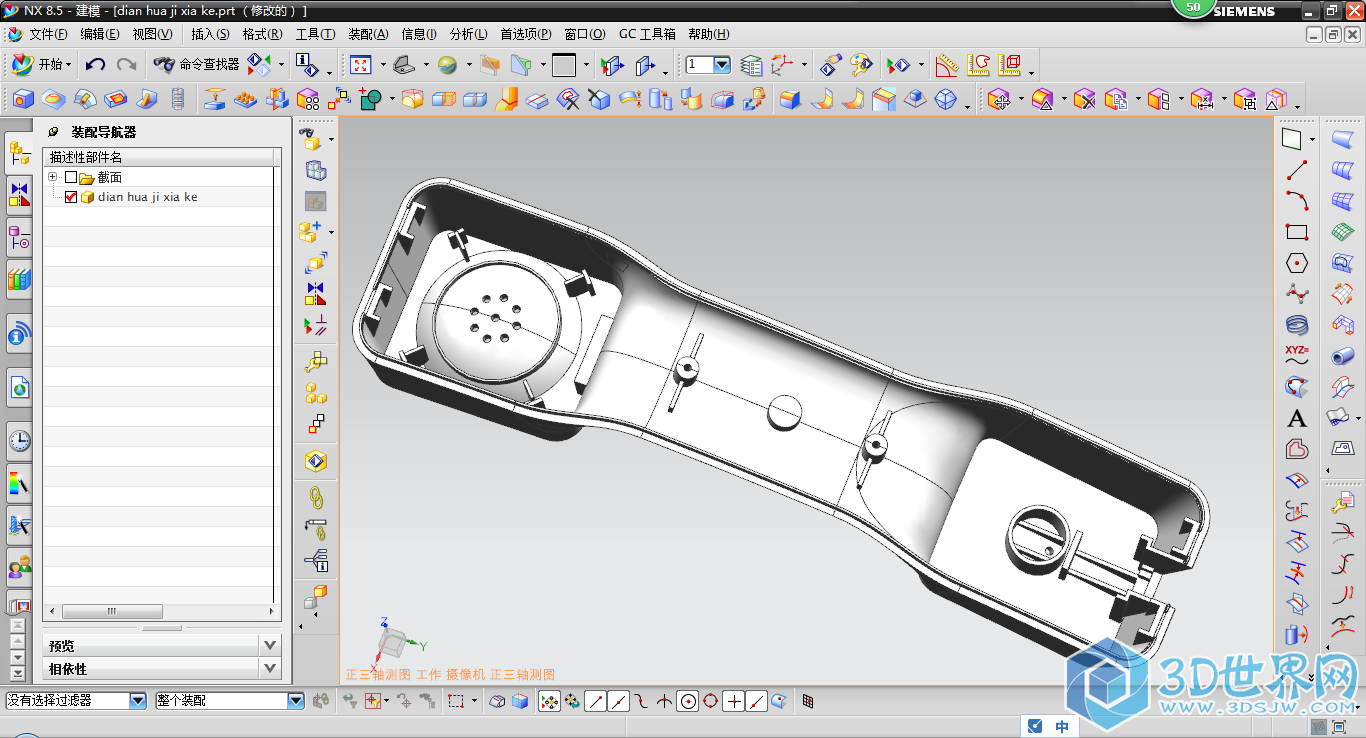Open the History clock side tab

coord(19,440)
